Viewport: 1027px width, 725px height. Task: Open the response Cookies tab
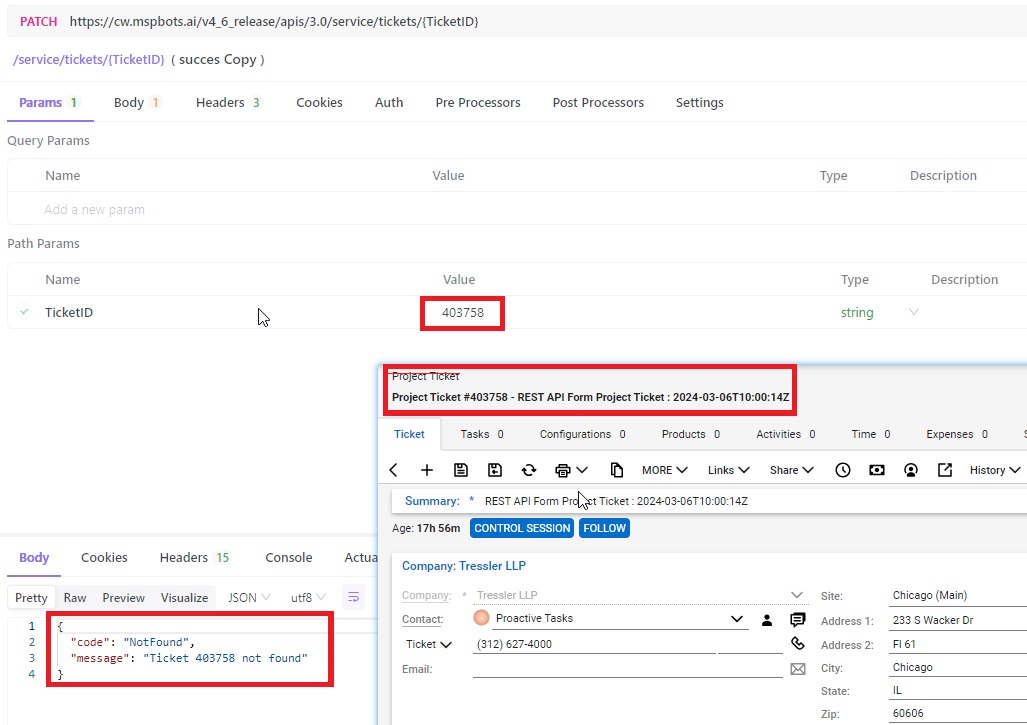[x=104, y=557]
